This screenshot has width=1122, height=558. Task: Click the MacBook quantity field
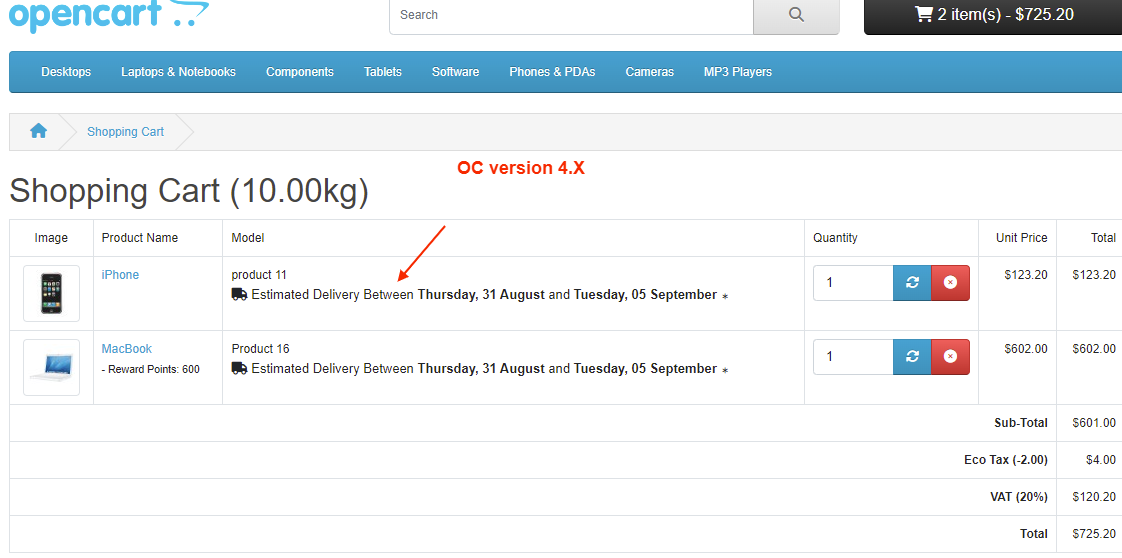(x=853, y=356)
